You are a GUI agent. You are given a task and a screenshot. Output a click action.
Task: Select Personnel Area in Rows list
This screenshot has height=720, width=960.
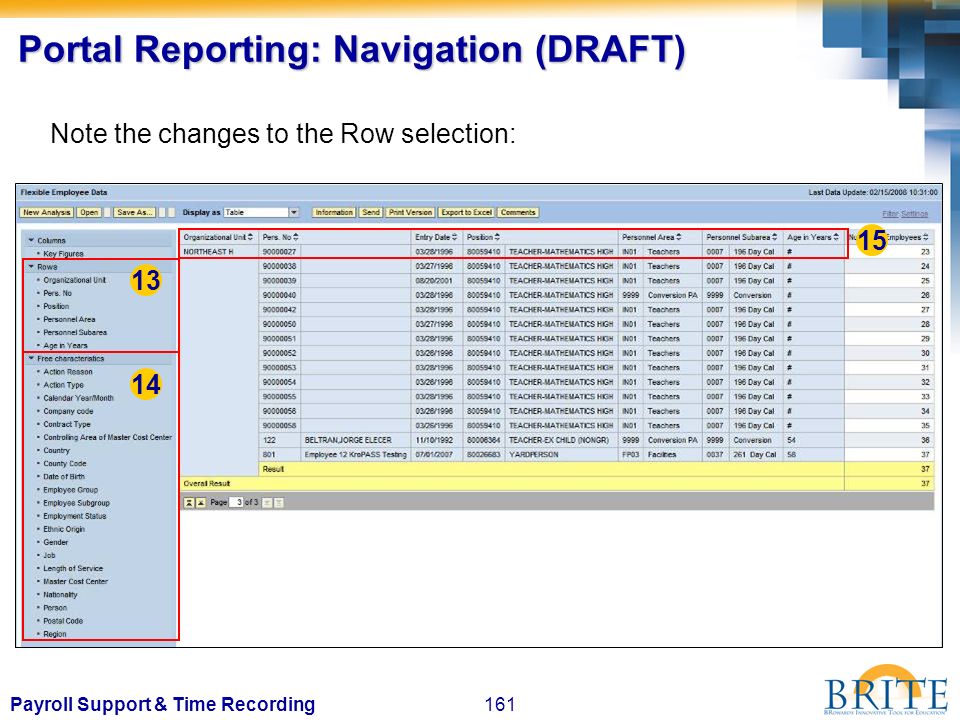coord(69,319)
